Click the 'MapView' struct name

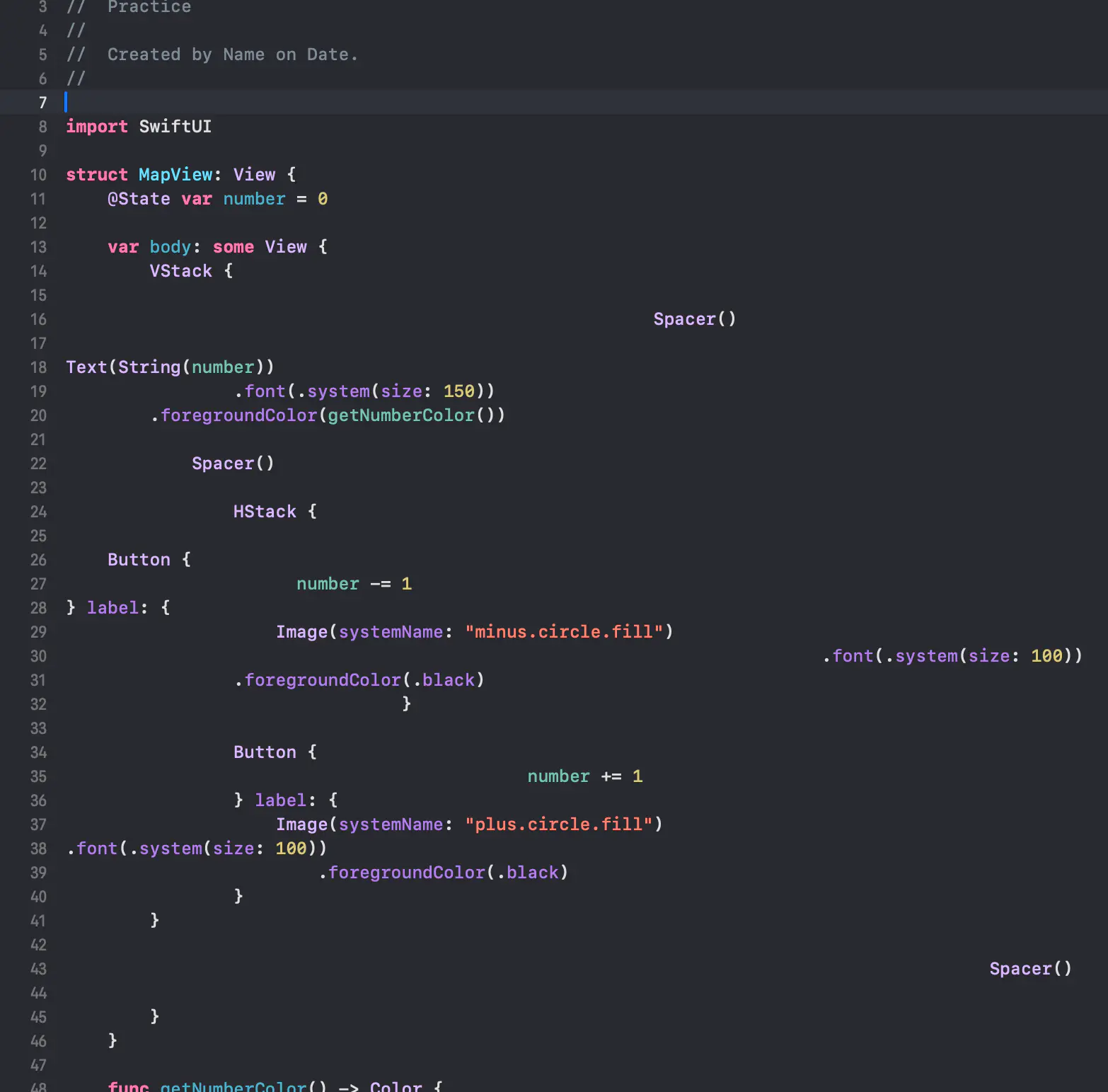[175, 175]
